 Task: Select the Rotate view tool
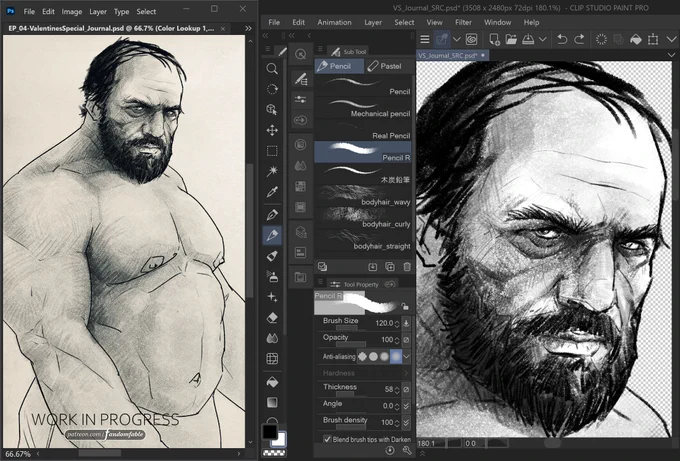[x=272, y=89]
